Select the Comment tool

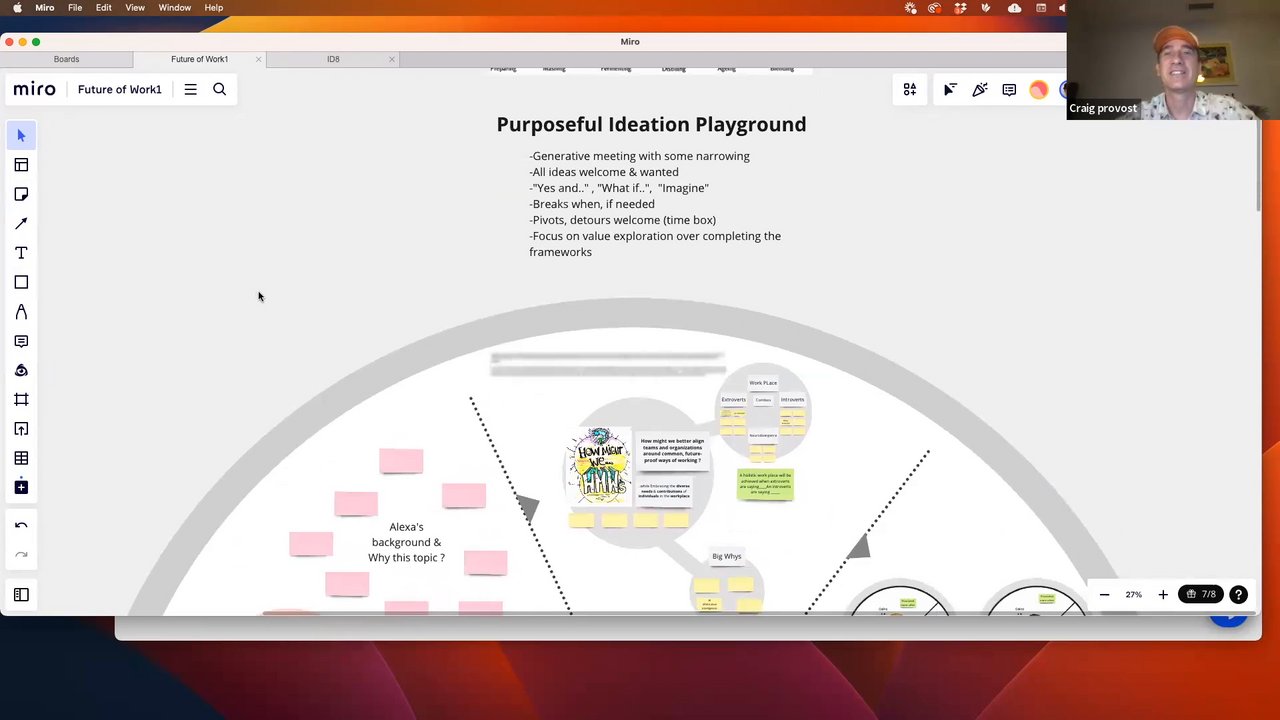[x=21, y=341]
